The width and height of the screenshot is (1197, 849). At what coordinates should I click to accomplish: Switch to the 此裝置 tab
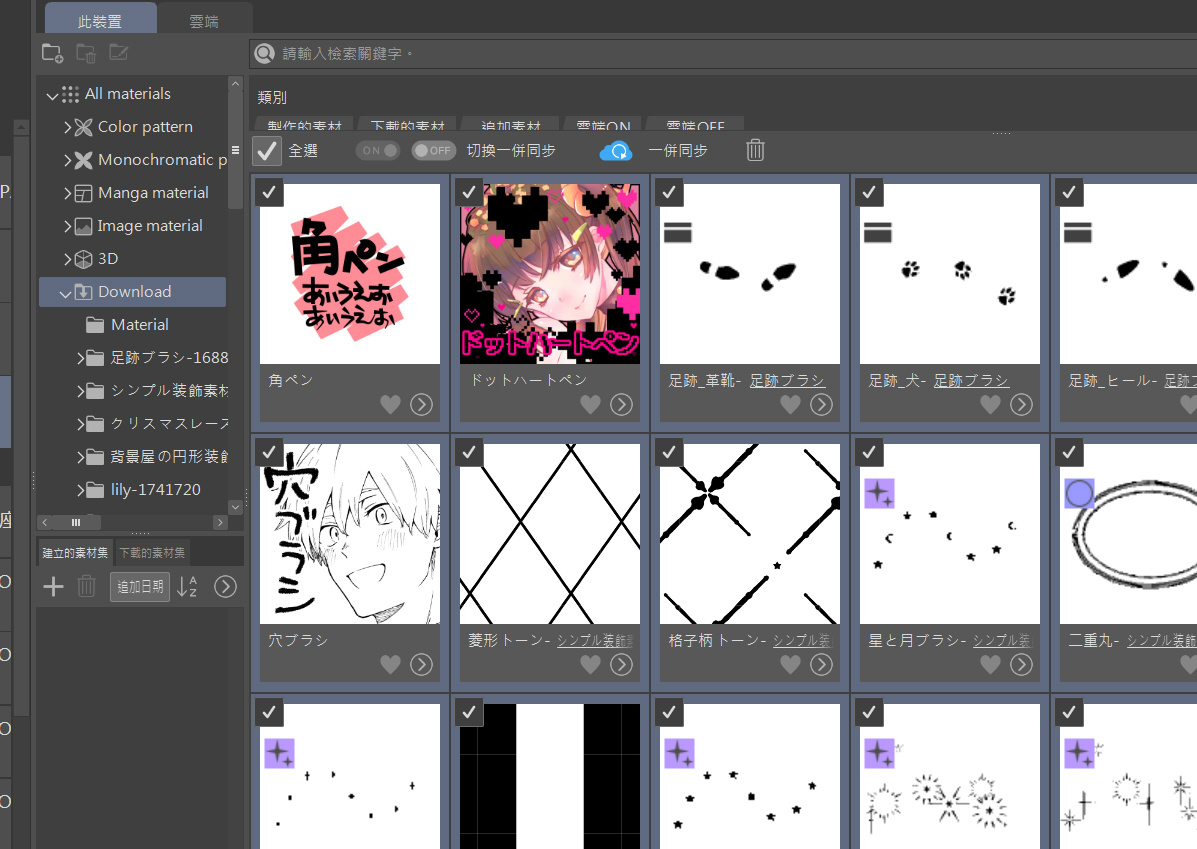click(101, 19)
